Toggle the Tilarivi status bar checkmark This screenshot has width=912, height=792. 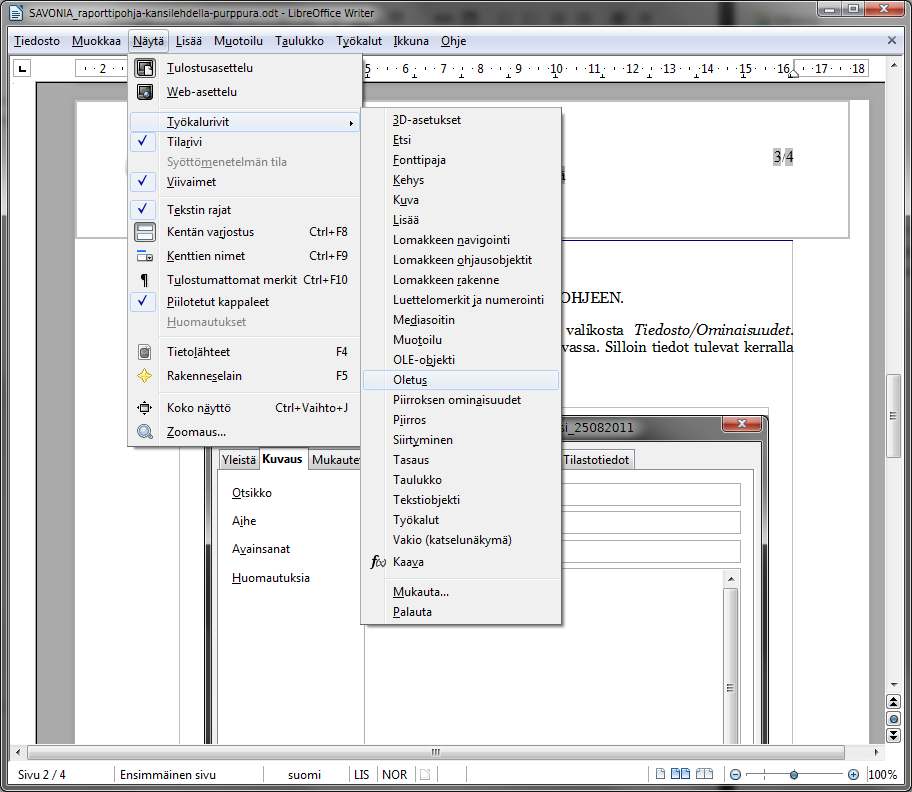coord(145,142)
